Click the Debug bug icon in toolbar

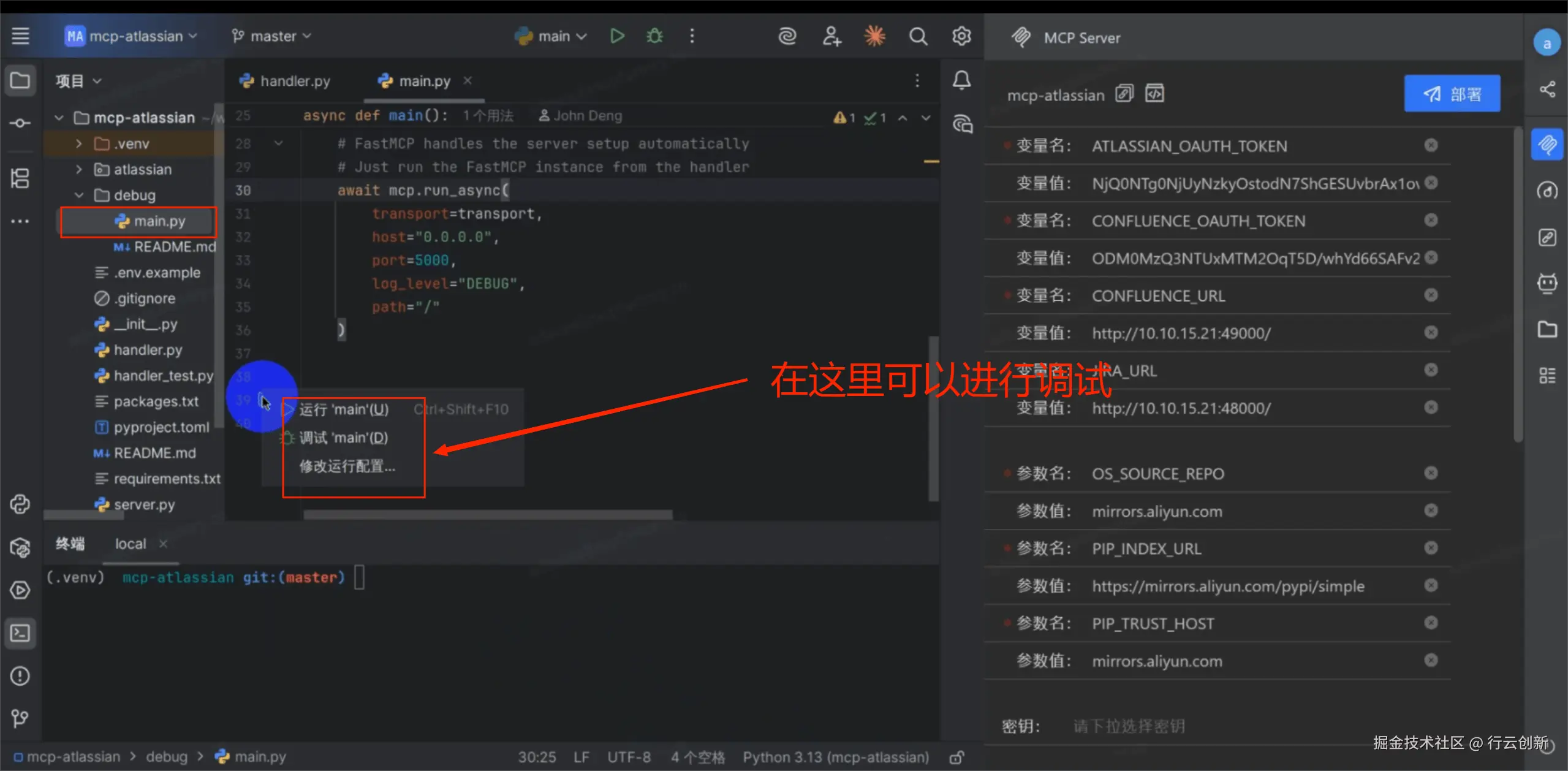point(654,36)
